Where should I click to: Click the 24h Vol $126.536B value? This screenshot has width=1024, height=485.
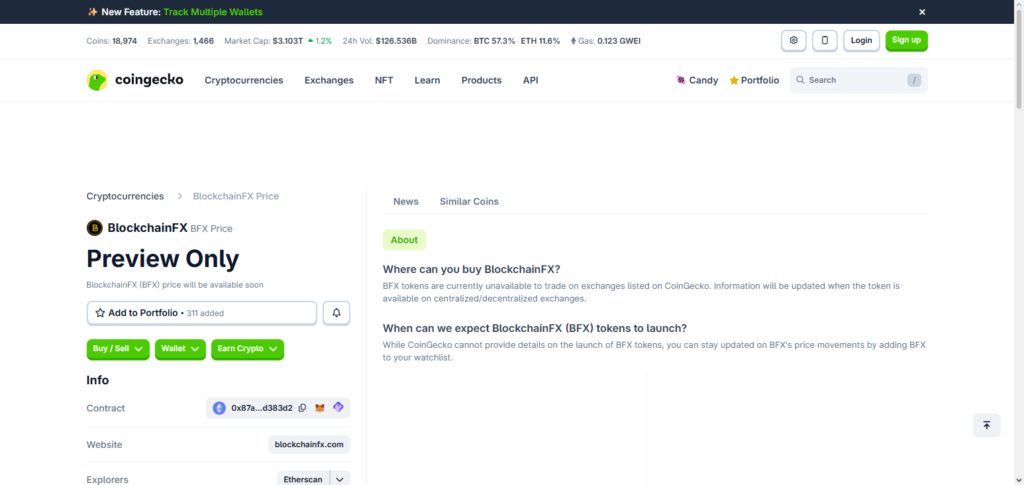[396, 40]
